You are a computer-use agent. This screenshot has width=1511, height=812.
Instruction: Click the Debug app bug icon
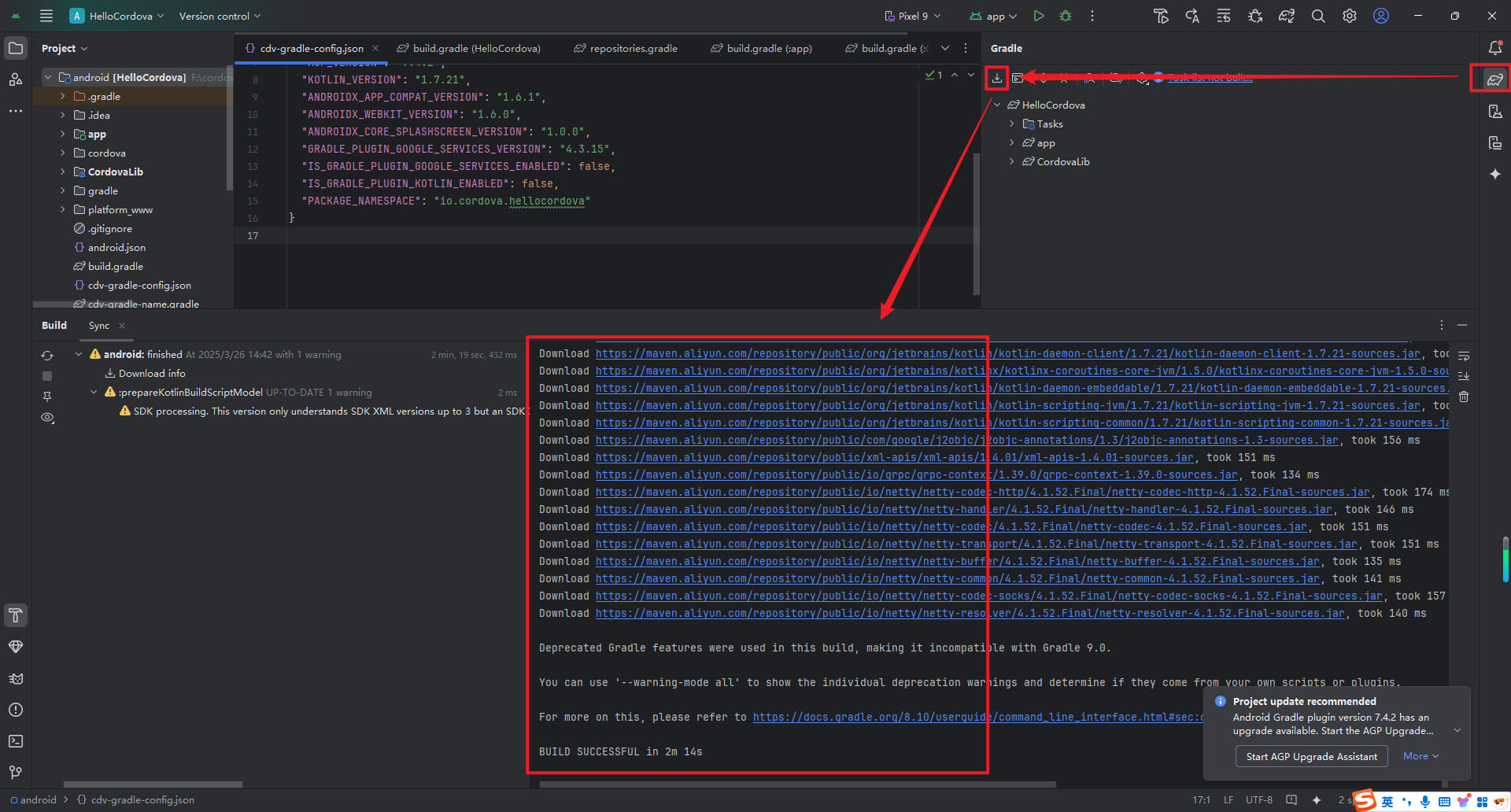pyautogui.click(x=1066, y=16)
